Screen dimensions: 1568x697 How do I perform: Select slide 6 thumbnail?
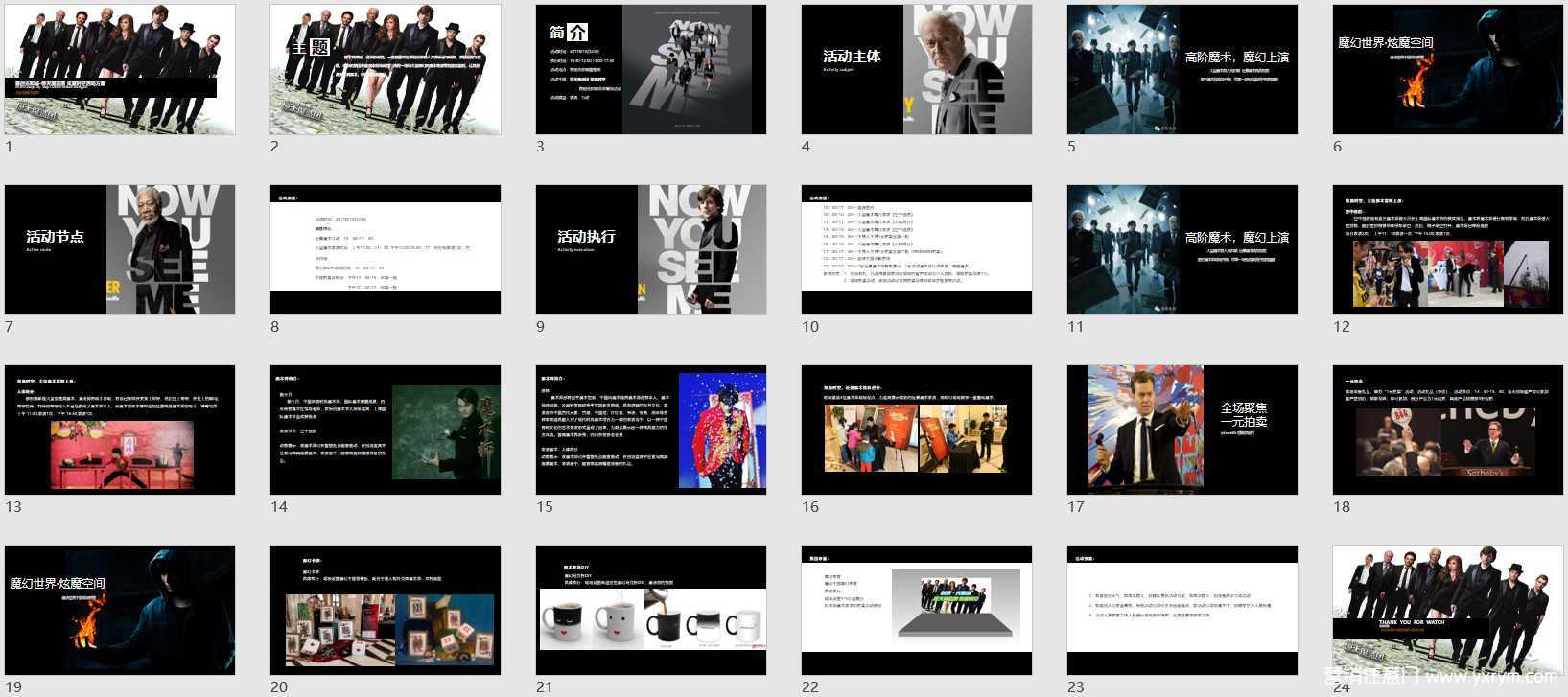coord(1448,69)
